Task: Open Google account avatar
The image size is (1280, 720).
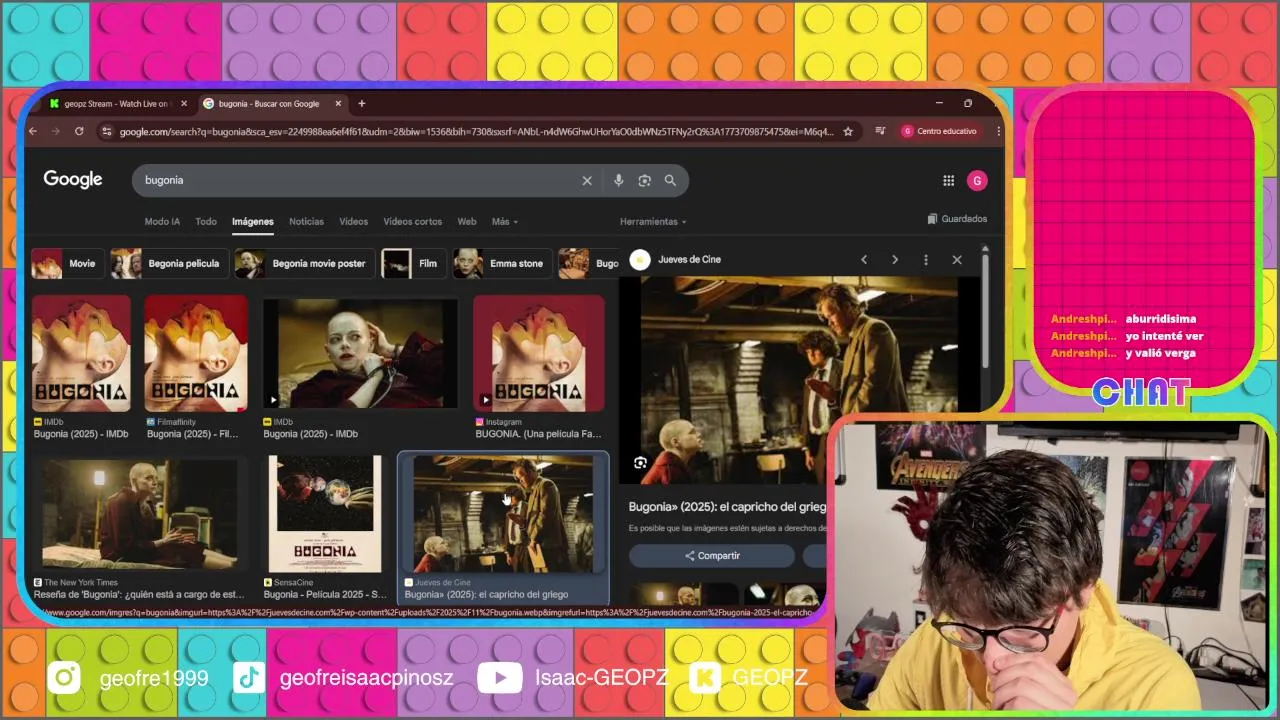Action: pos(977,181)
